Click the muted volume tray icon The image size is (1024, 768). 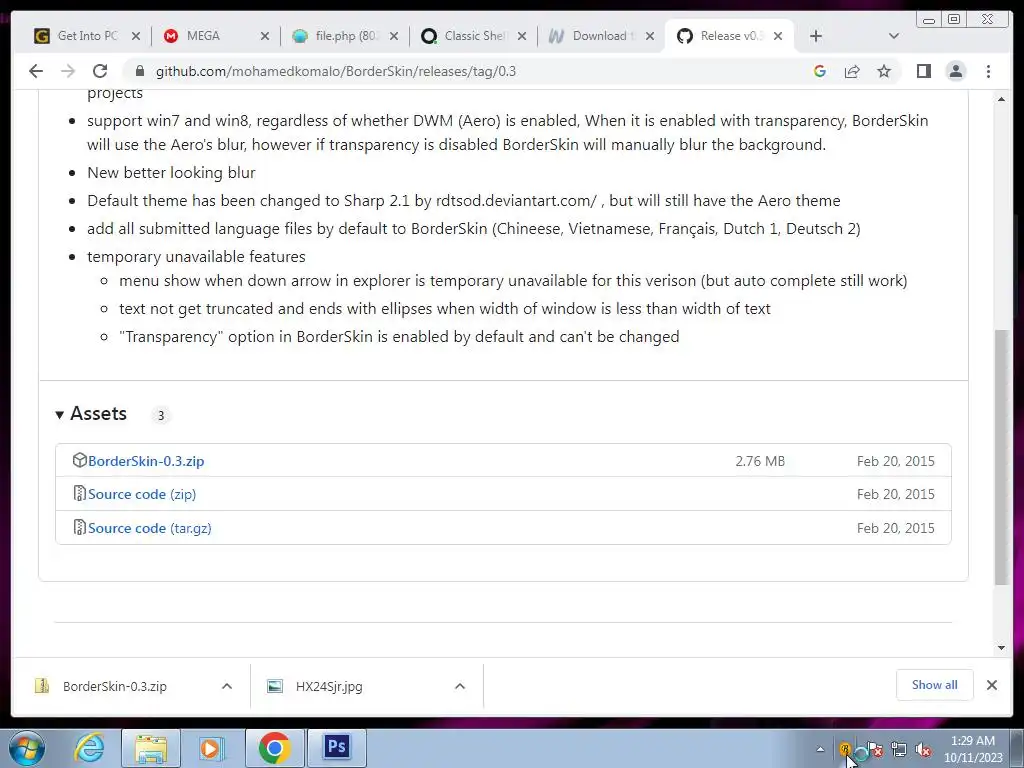(923, 750)
